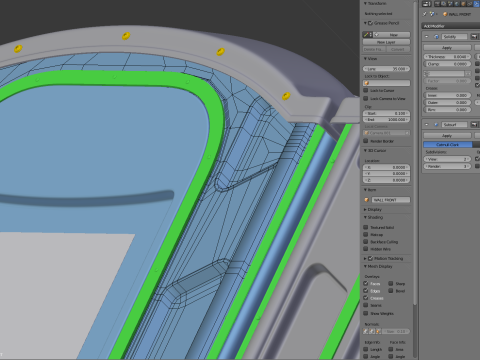Open the Object properties tab icon
This screenshot has width=480, height=360.
coord(464,4)
